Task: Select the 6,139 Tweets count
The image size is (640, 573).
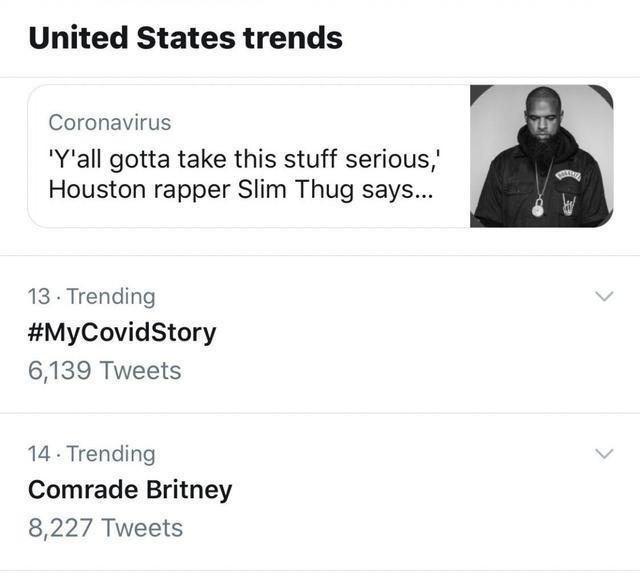Action: pyautogui.click(x=105, y=371)
